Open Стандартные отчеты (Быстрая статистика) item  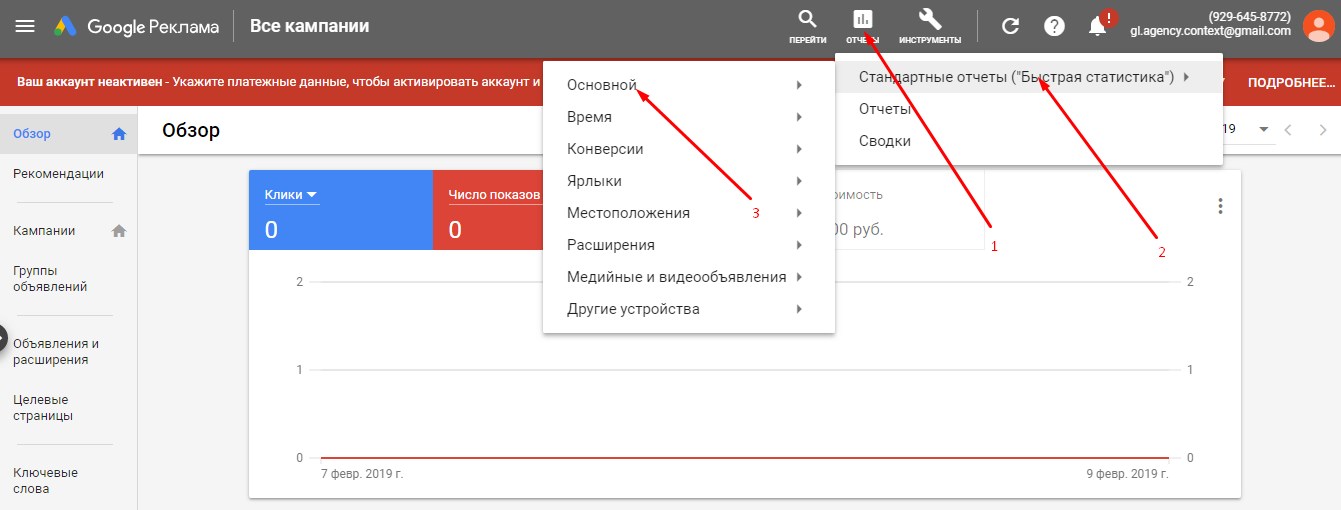[x=1029, y=77]
